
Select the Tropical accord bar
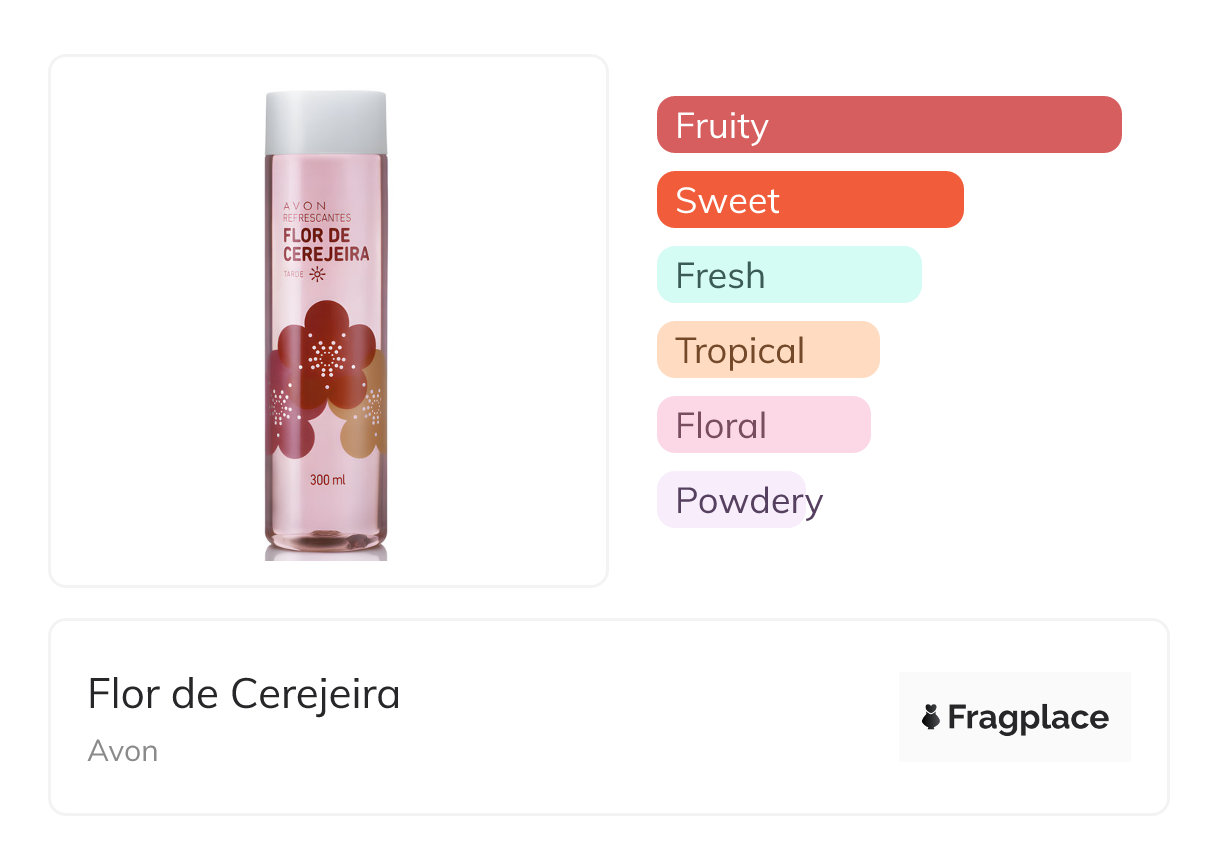[767, 350]
